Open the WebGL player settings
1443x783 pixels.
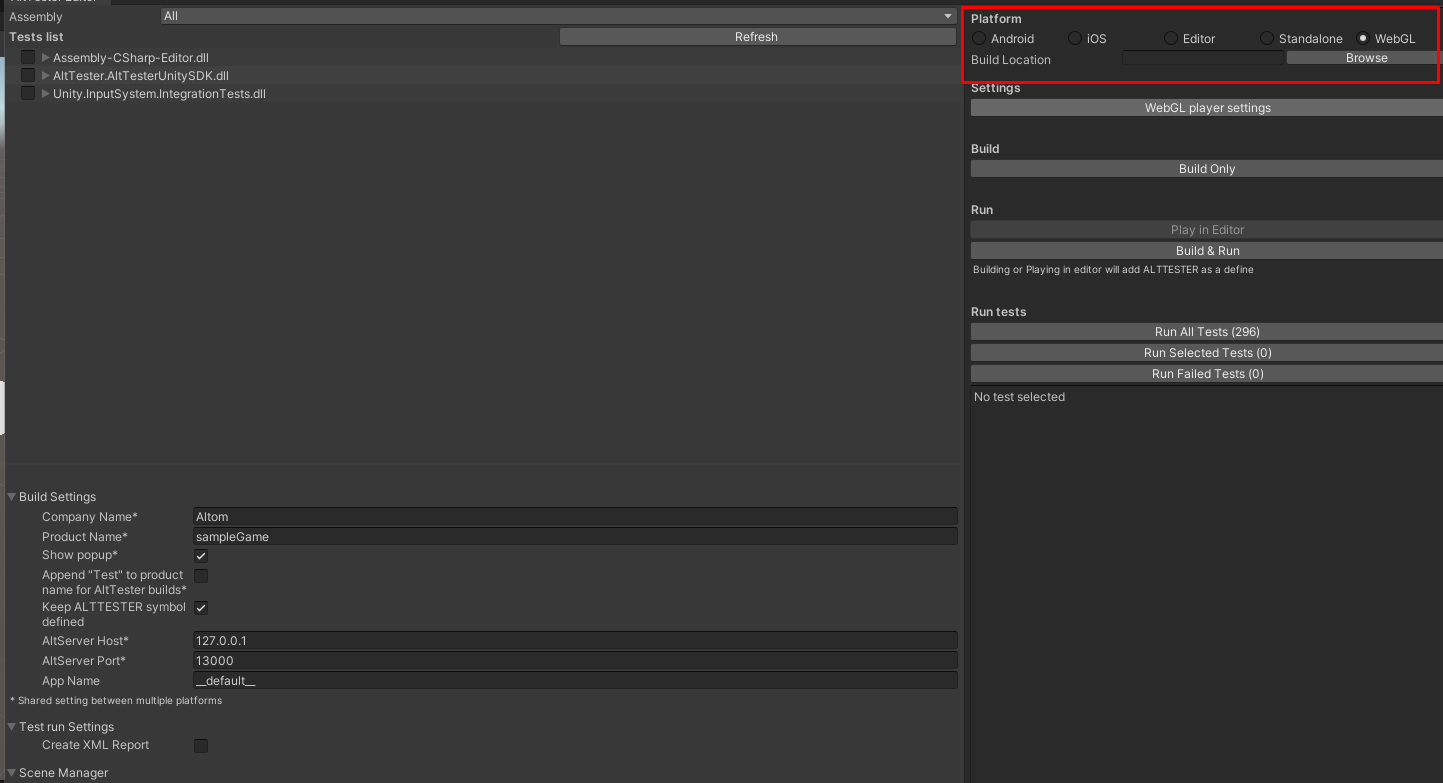click(x=1205, y=107)
